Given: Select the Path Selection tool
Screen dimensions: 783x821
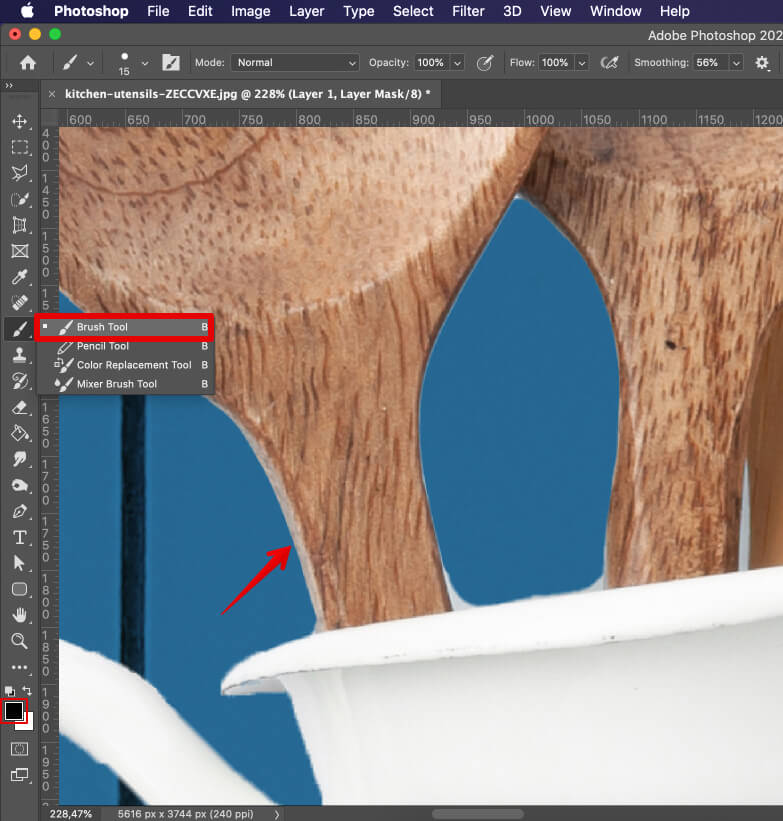Looking at the screenshot, I should point(20,563).
